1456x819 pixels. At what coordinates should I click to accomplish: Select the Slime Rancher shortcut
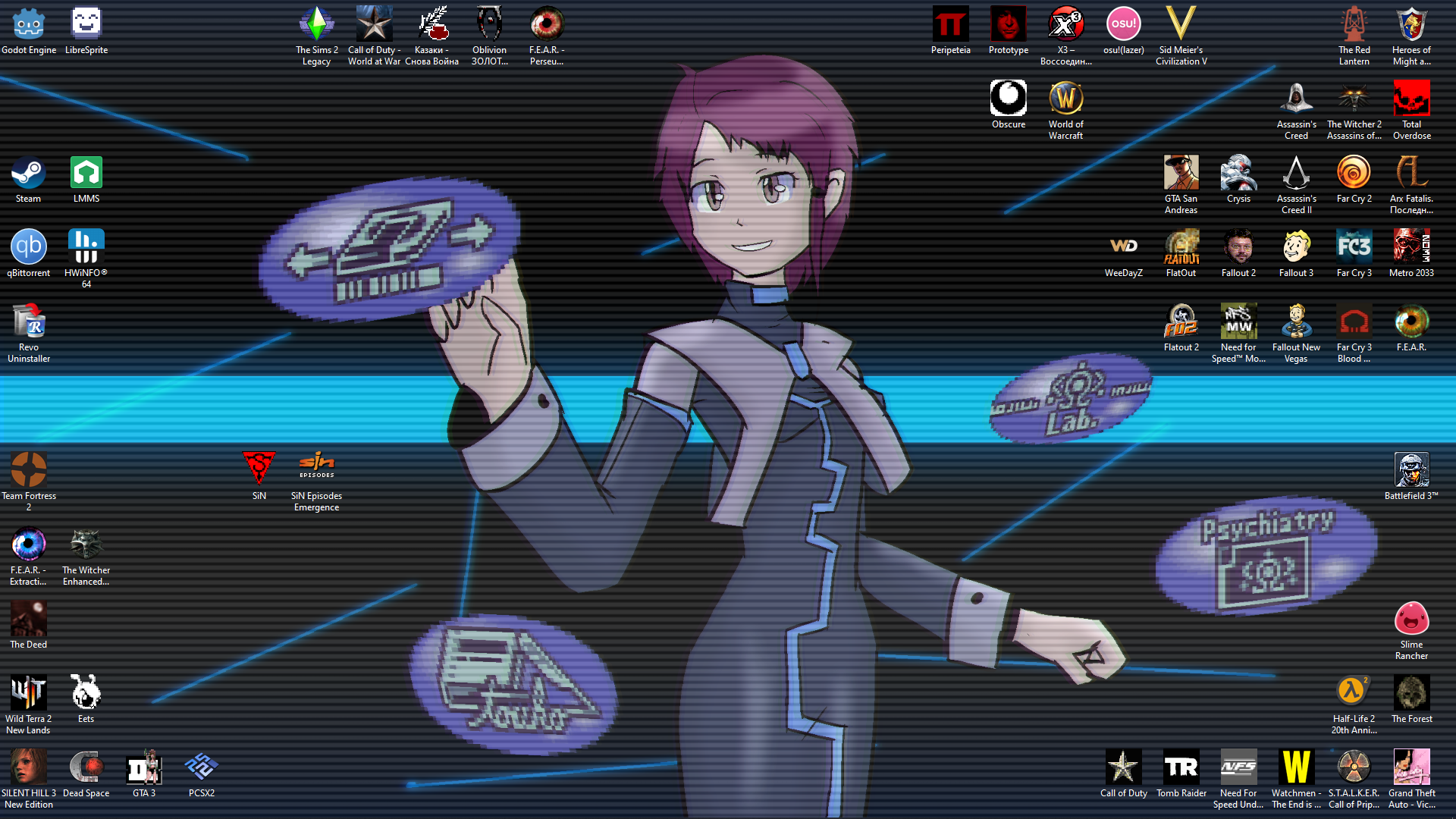coord(1412,630)
